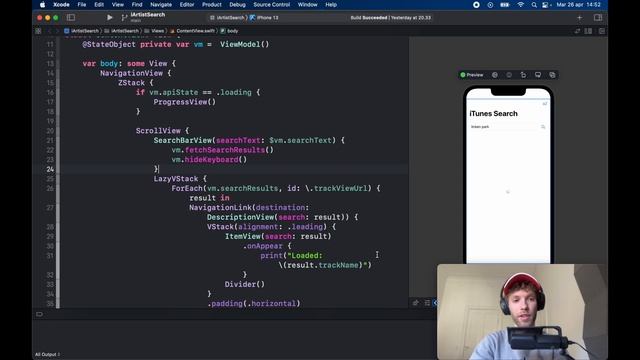640x360 pixels.
Task: Click the add library plus button
Action: click(580, 18)
